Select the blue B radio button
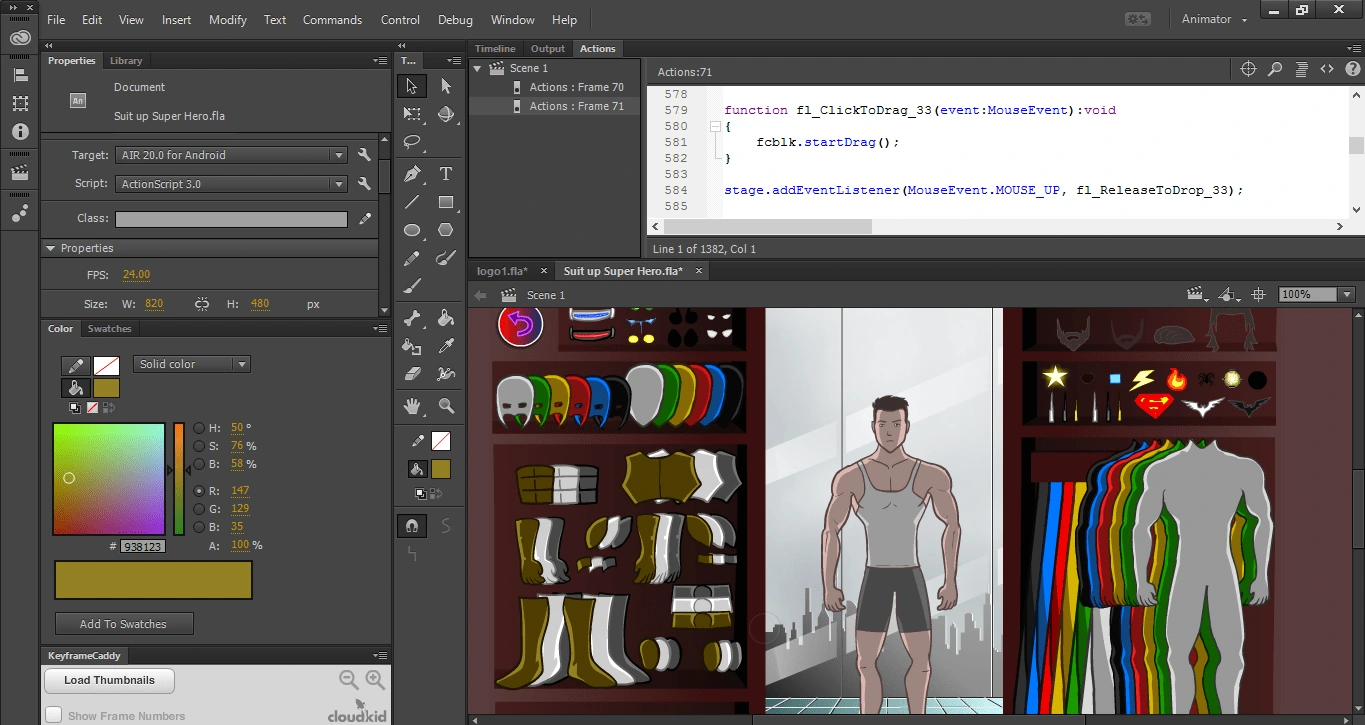 point(199,527)
